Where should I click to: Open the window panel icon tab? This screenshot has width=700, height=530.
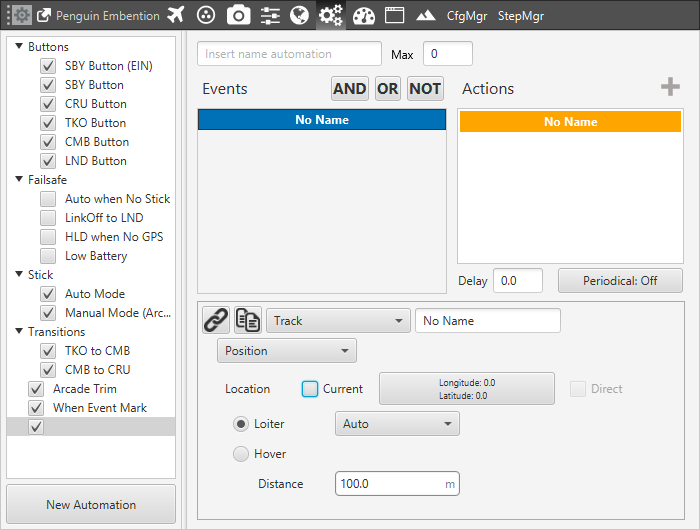click(x=395, y=15)
